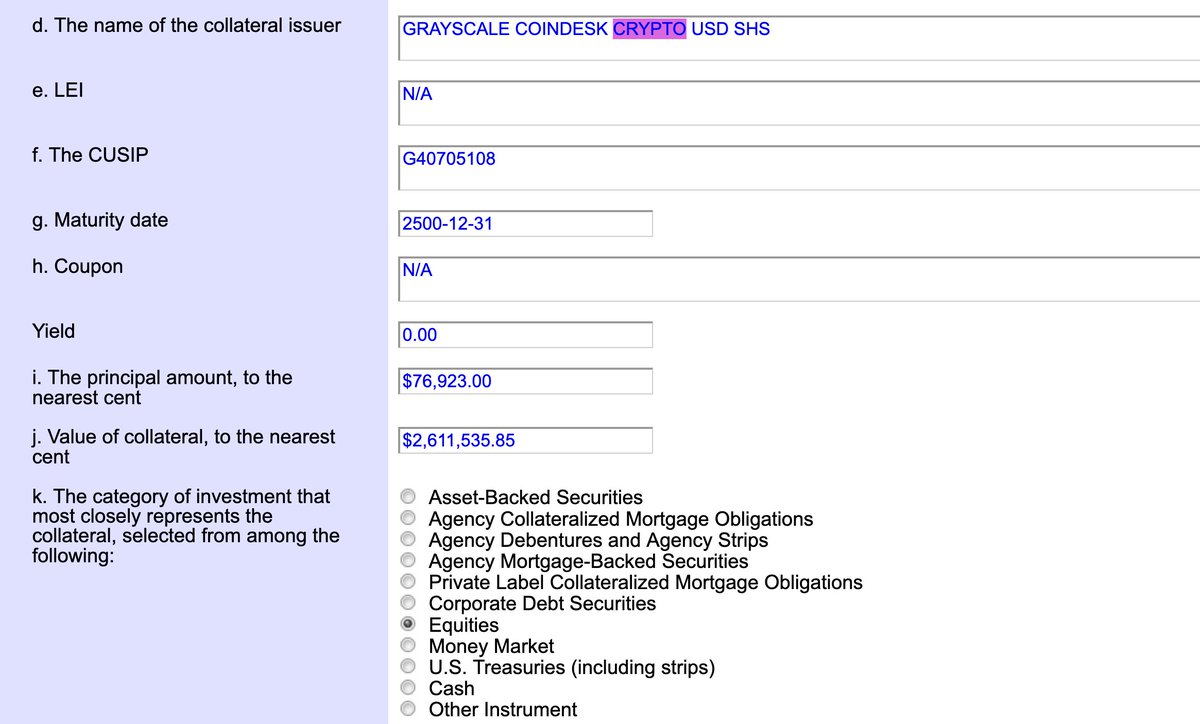Click the 'h. Coupon' label
Viewport: 1200px width, 724px height.
pos(77,267)
